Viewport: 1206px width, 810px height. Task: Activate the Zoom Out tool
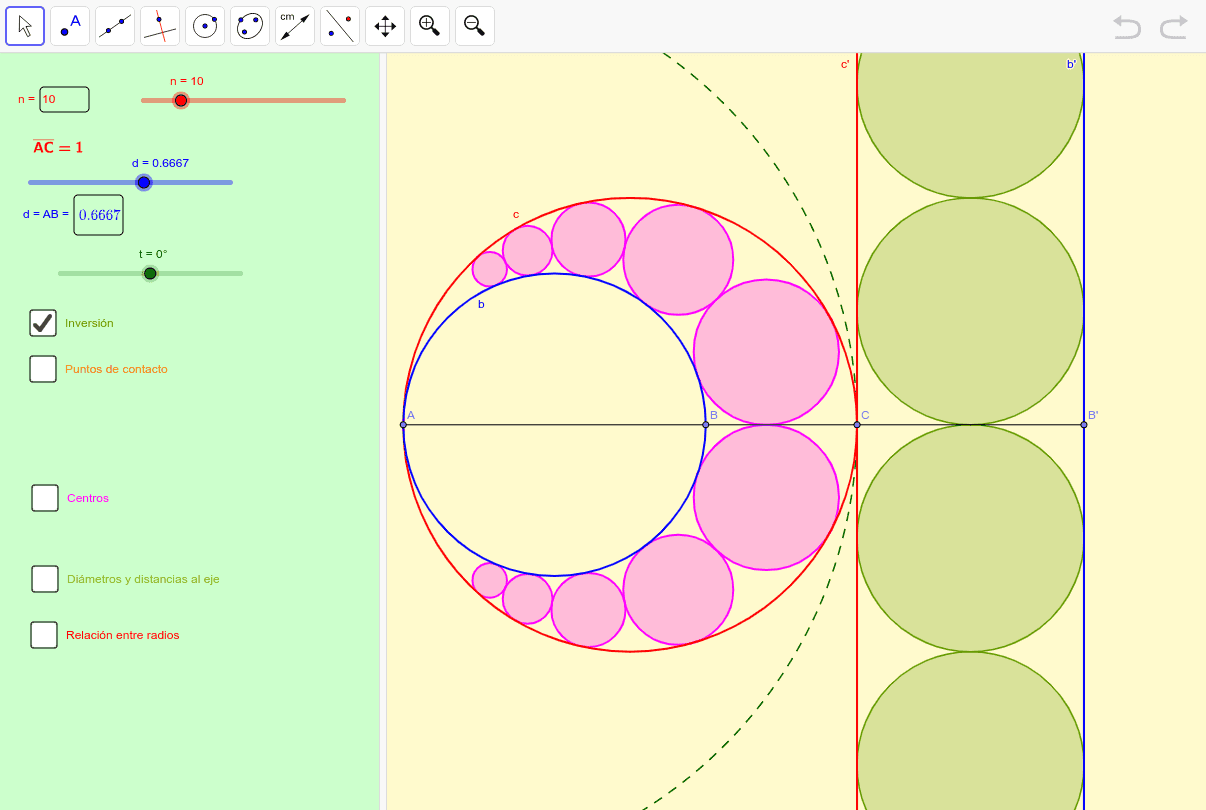pyautogui.click(x=474, y=25)
